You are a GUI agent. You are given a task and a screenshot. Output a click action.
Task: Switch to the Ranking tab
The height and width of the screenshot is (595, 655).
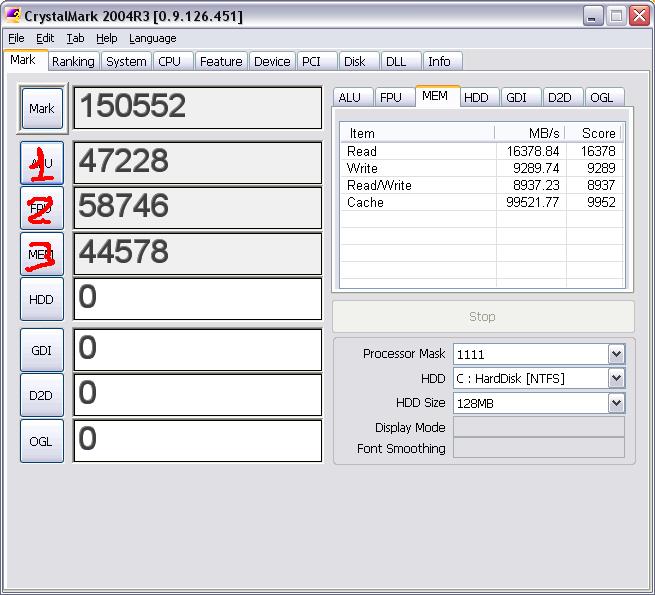73,61
